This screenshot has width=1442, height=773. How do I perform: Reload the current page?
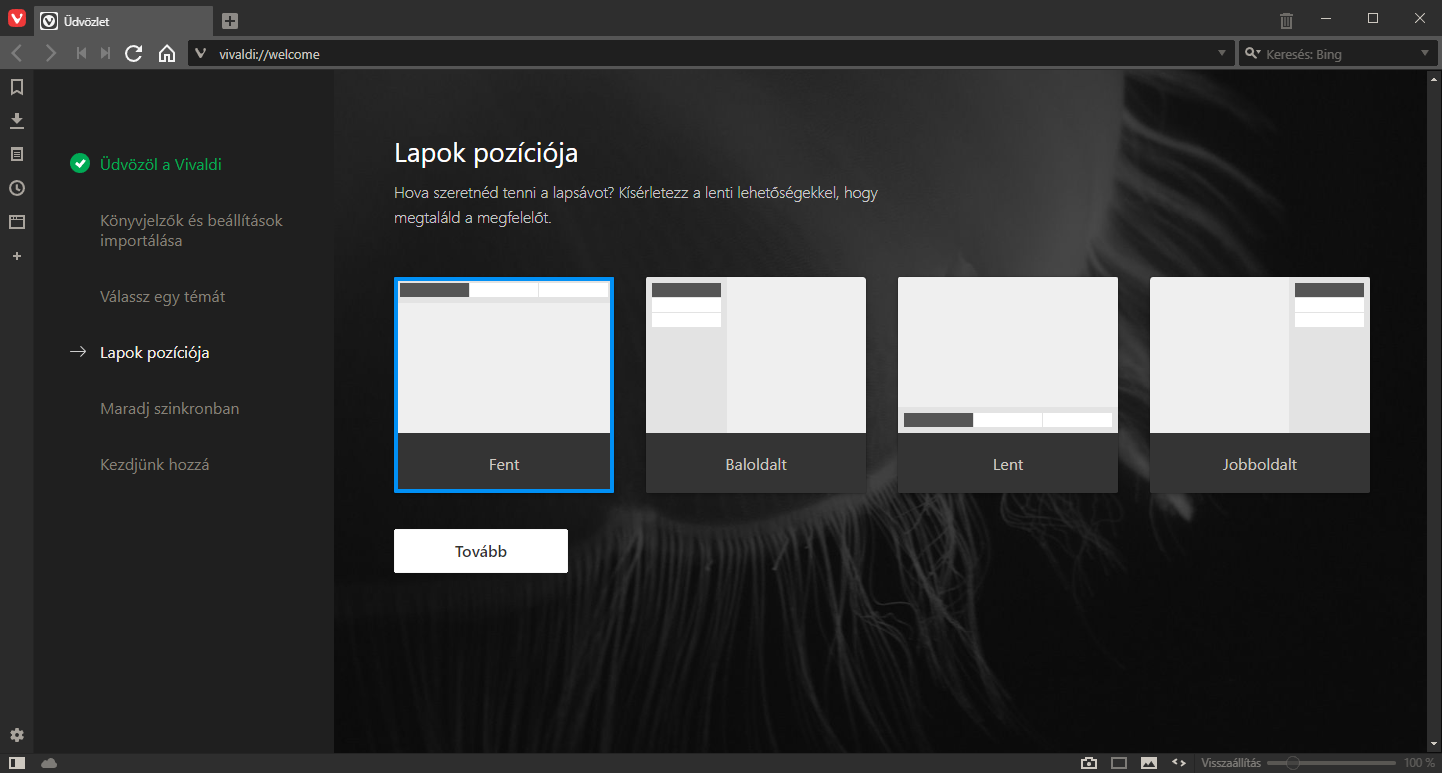(x=133, y=54)
